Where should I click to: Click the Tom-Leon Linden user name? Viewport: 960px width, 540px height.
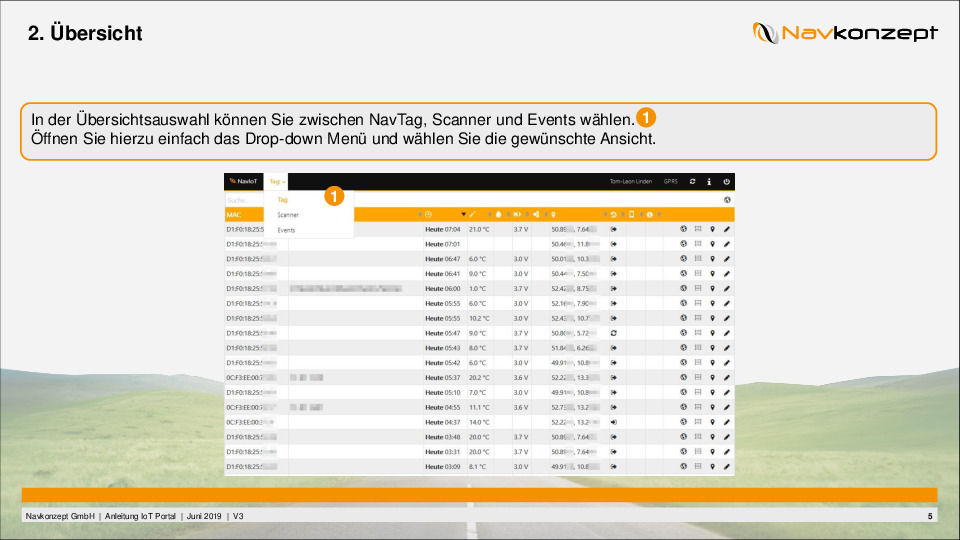tap(630, 182)
